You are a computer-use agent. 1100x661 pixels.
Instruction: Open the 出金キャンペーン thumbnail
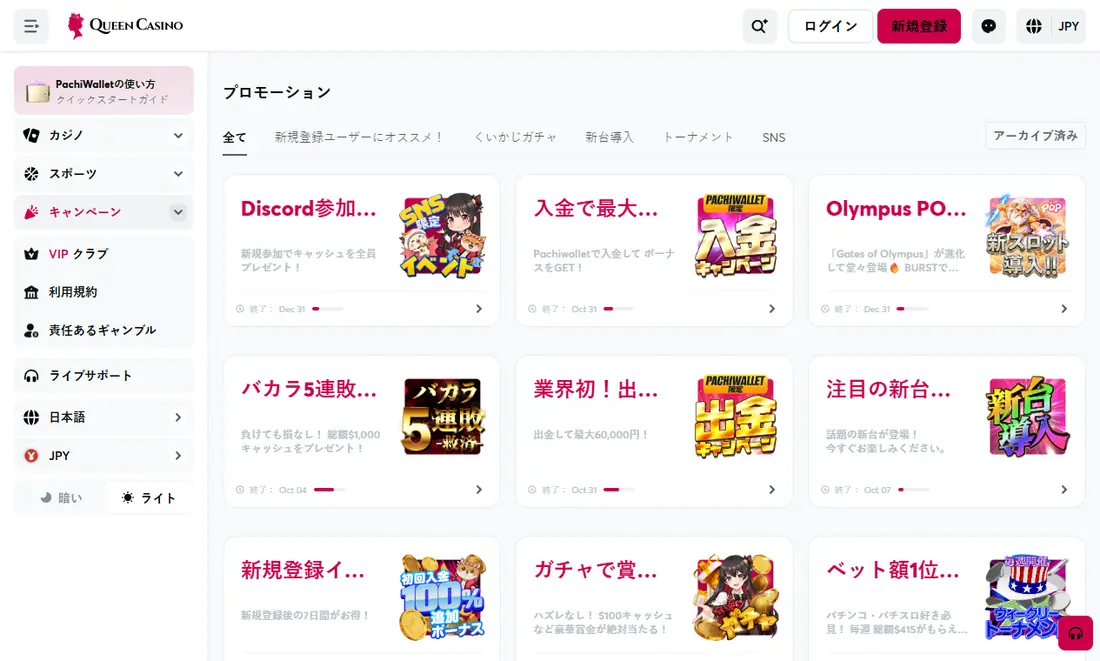click(x=736, y=416)
